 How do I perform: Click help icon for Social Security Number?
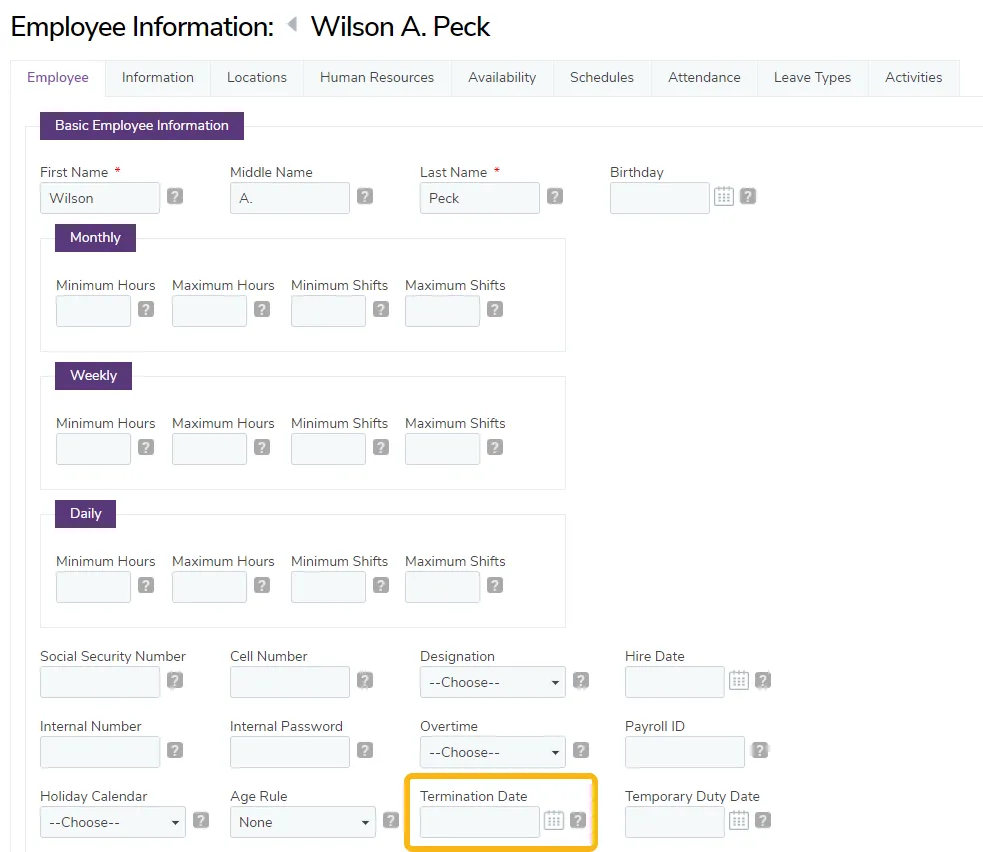[x=175, y=680]
